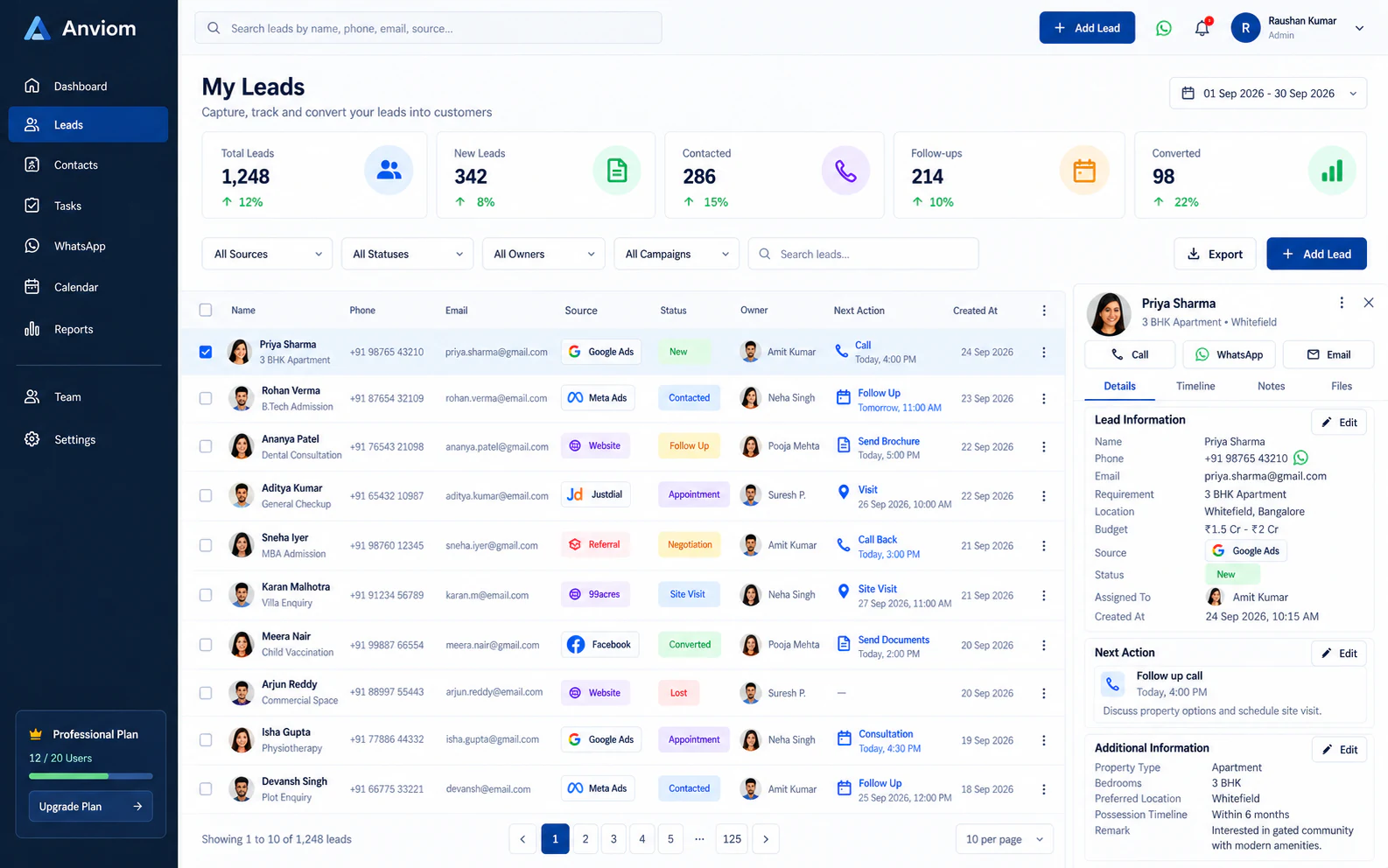This screenshot has height=868, width=1388.
Task: Click the Total Leads people icon
Action: coord(389,170)
